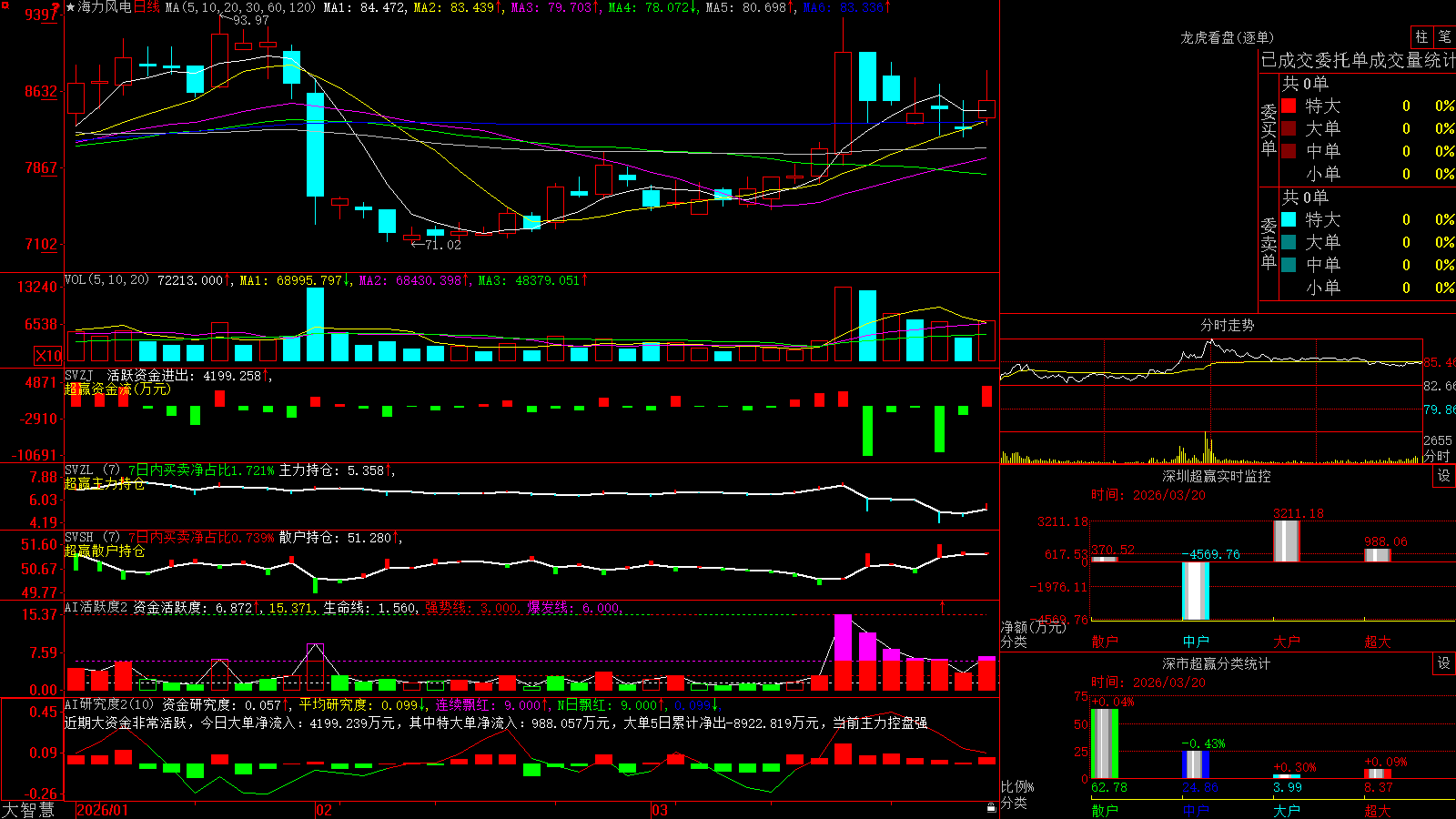The width and height of the screenshot is (1456, 819).
Task: Open 设 settings for 深圳超赢实时监控
Action: (x=1444, y=476)
